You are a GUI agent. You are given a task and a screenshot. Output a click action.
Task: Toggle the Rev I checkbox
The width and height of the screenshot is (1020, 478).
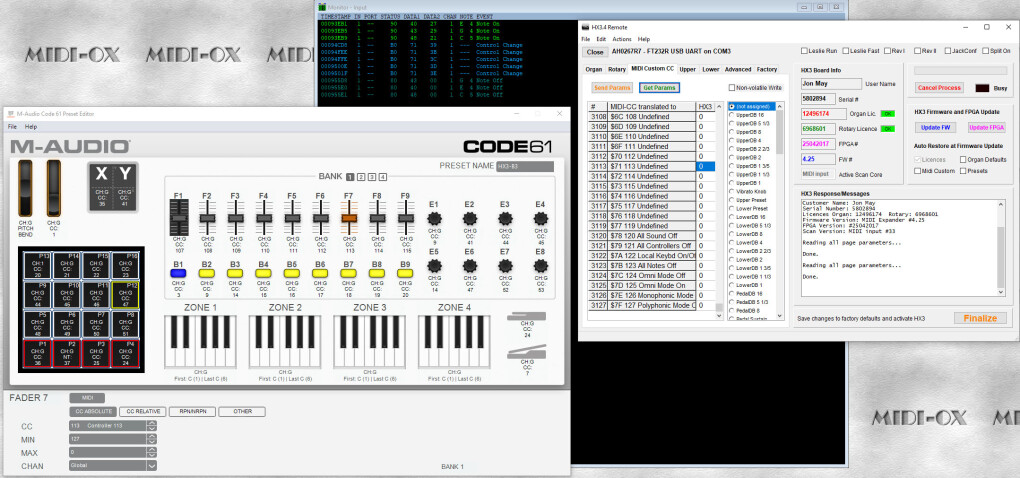(887, 51)
